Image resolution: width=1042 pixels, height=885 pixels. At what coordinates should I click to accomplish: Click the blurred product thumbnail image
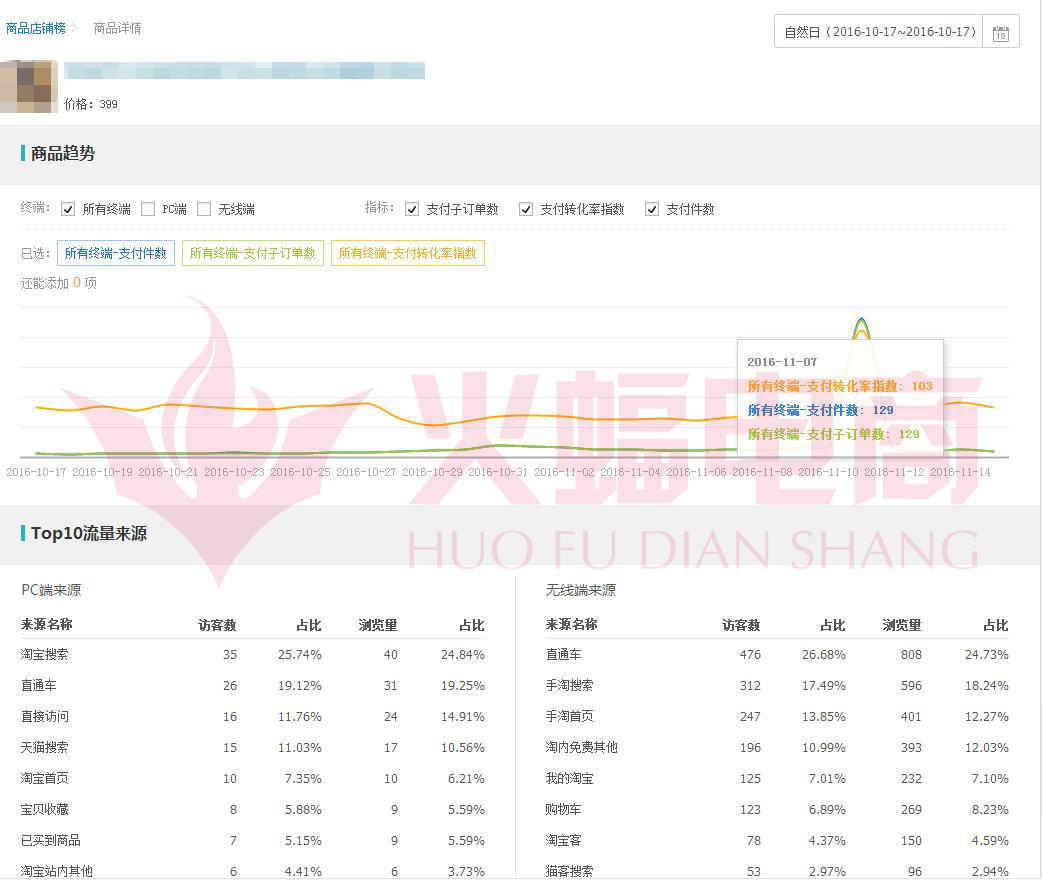coord(29,86)
